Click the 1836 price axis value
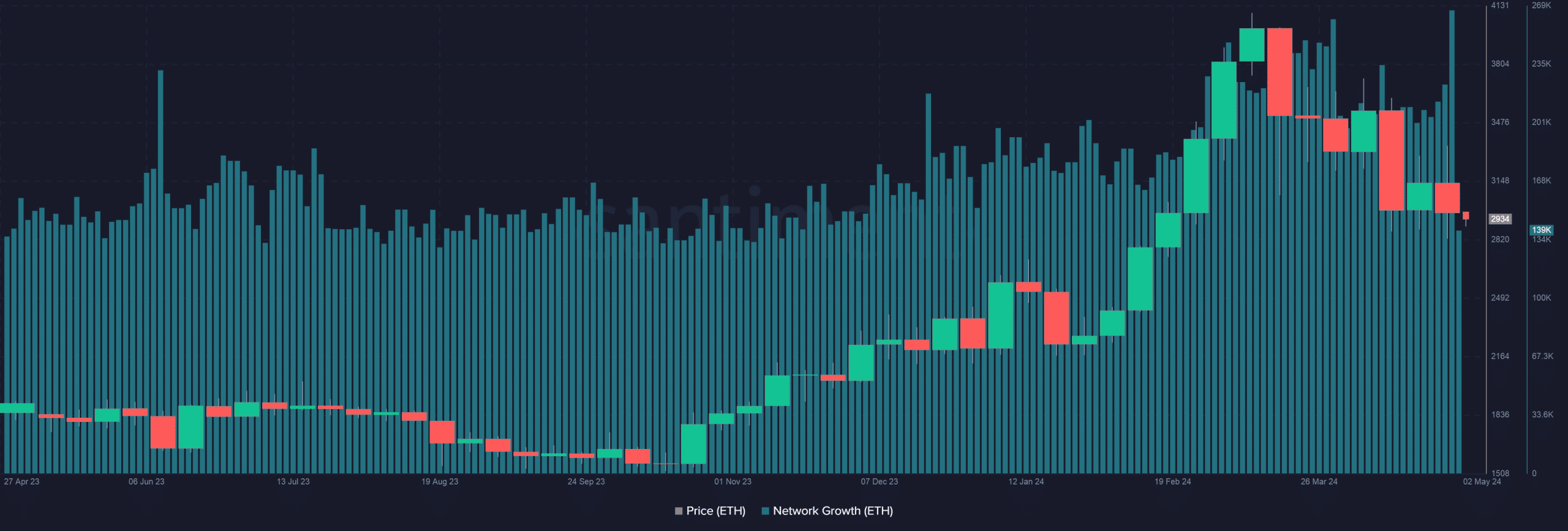The width and height of the screenshot is (1568, 531). (1500, 415)
